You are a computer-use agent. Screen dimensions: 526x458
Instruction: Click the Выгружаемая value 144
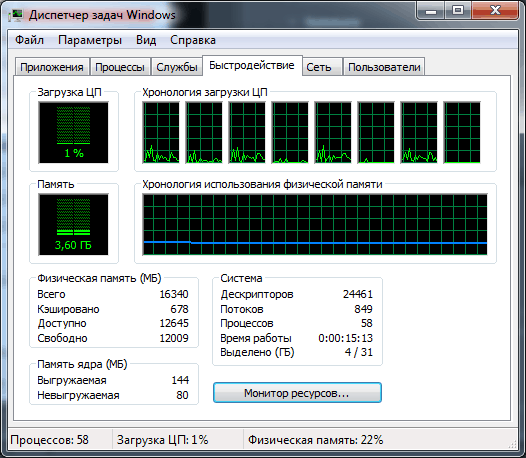coord(180,380)
